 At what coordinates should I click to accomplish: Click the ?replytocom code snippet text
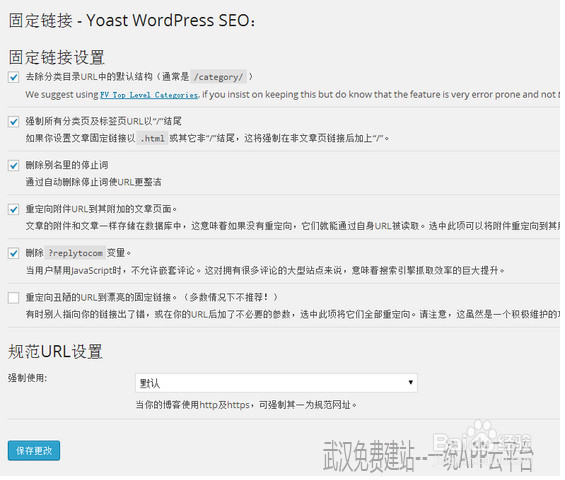[76, 253]
